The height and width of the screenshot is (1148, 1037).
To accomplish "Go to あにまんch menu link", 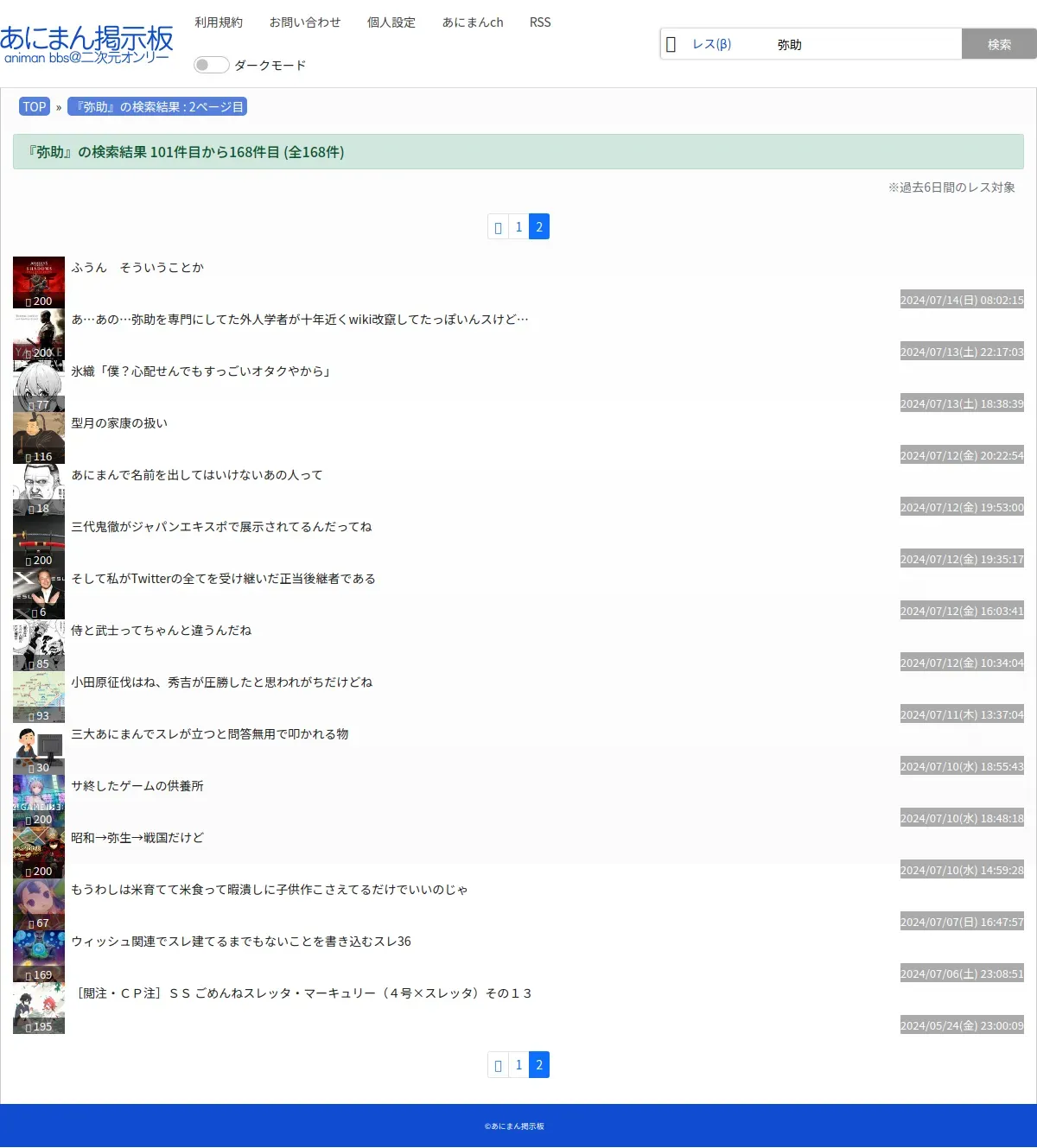I will tap(473, 22).
